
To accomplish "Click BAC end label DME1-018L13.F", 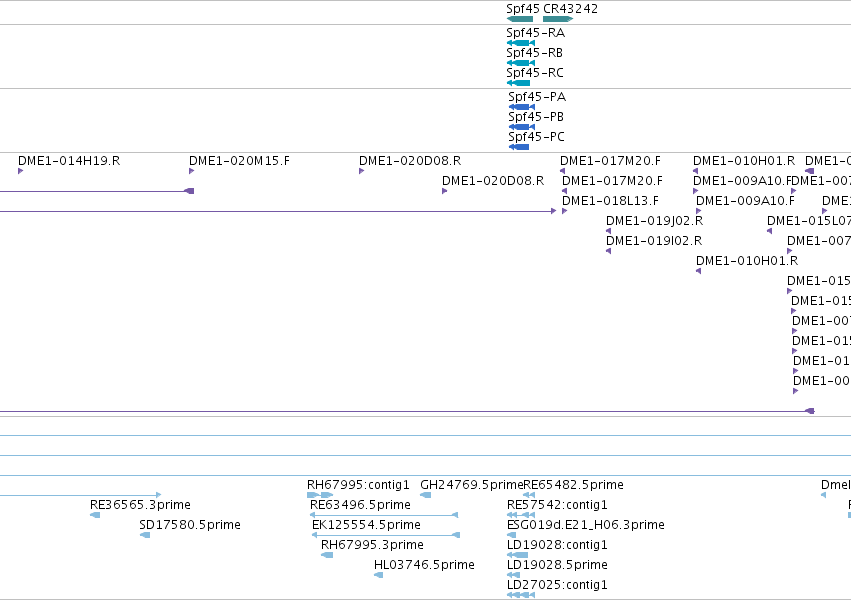I will pos(611,201).
